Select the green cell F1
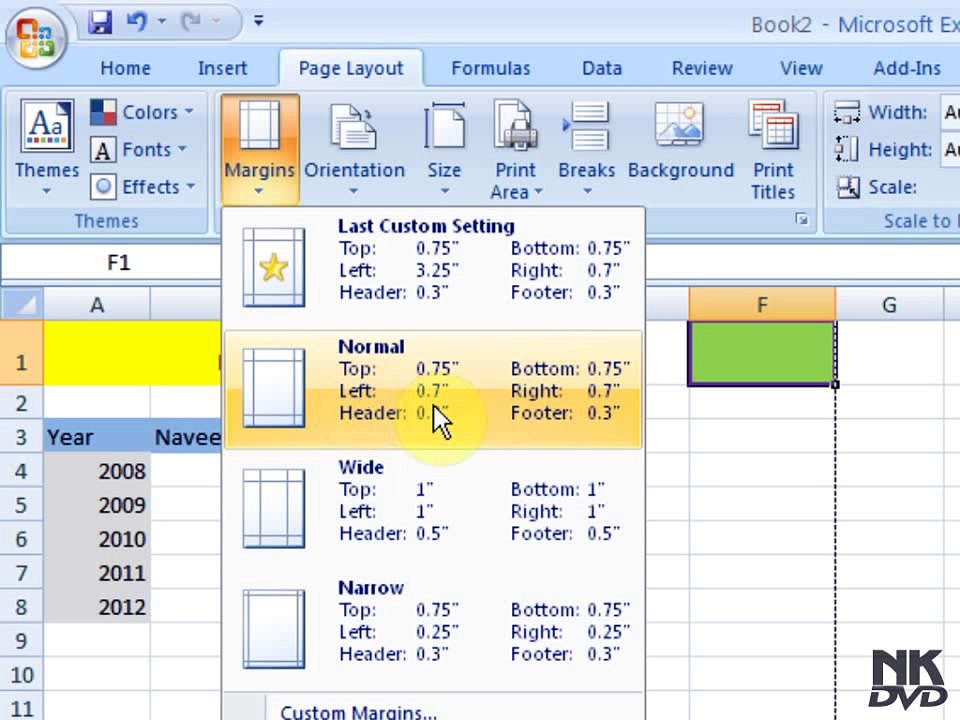This screenshot has height=720, width=960. pos(762,353)
